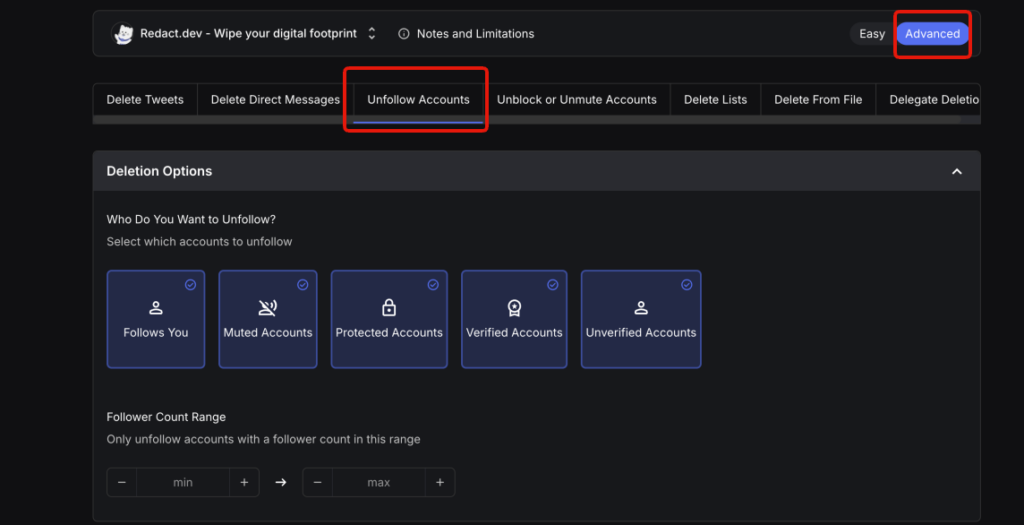The image size is (1024, 525).
Task: Switch to Easy mode
Action: (872, 34)
